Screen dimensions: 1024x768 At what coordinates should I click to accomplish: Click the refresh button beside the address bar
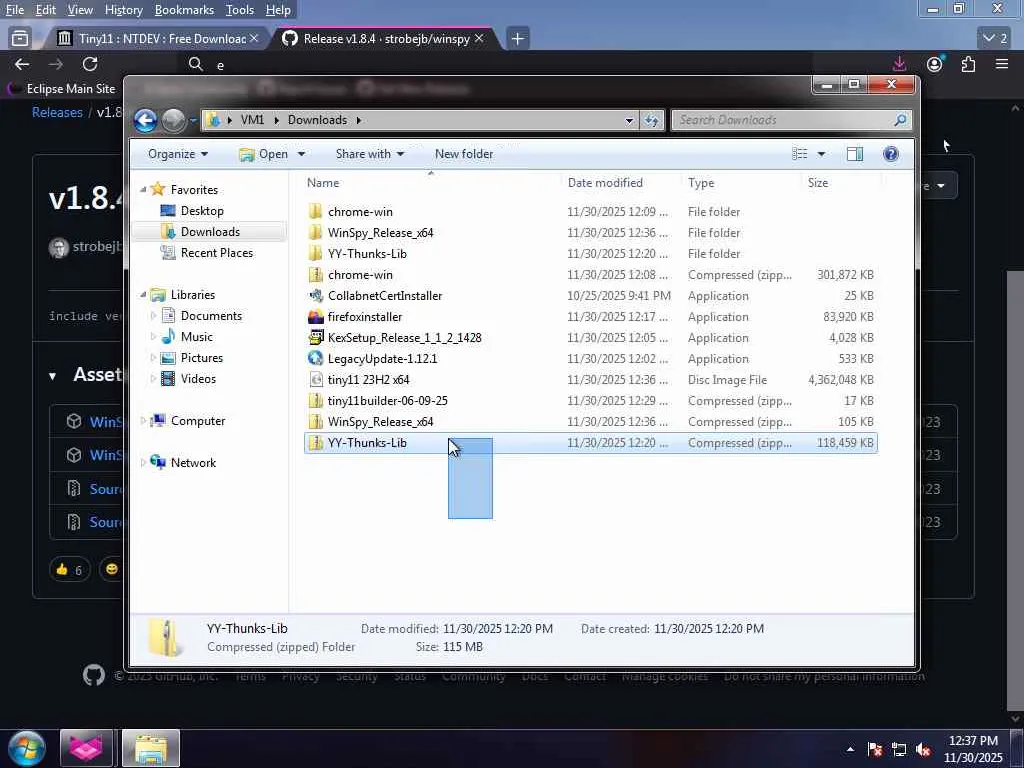click(651, 120)
